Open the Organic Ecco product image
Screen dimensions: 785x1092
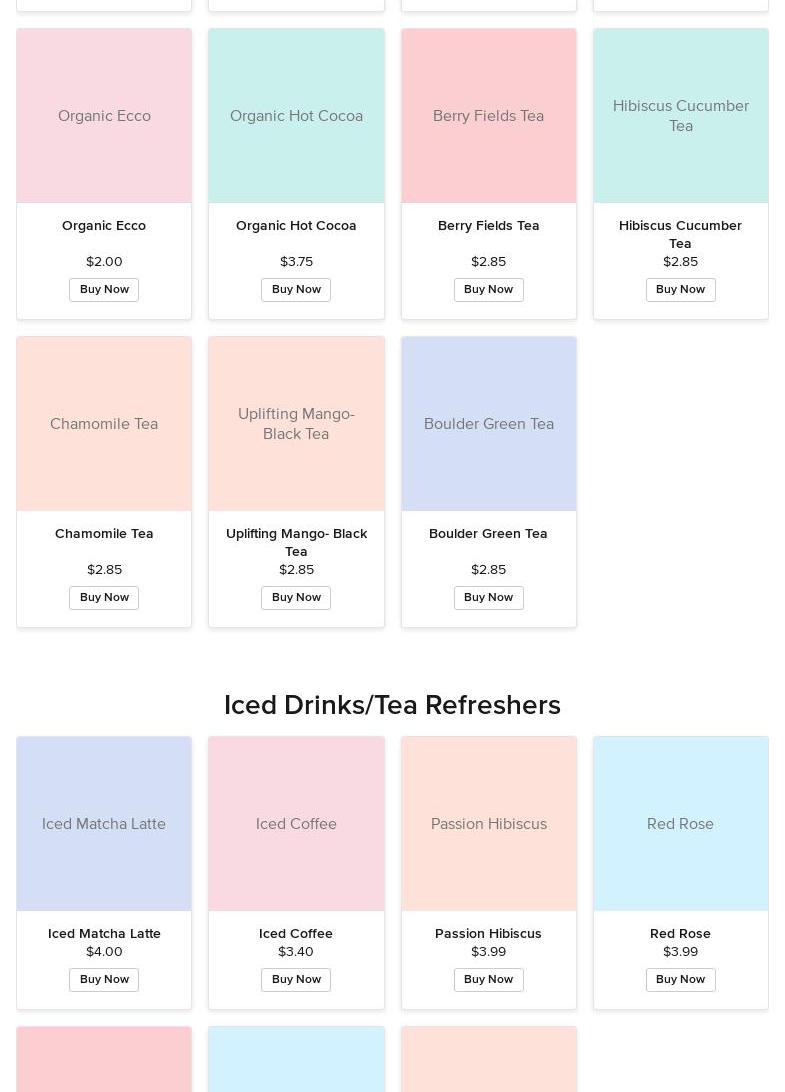pyautogui.click(x=104, y=116)
